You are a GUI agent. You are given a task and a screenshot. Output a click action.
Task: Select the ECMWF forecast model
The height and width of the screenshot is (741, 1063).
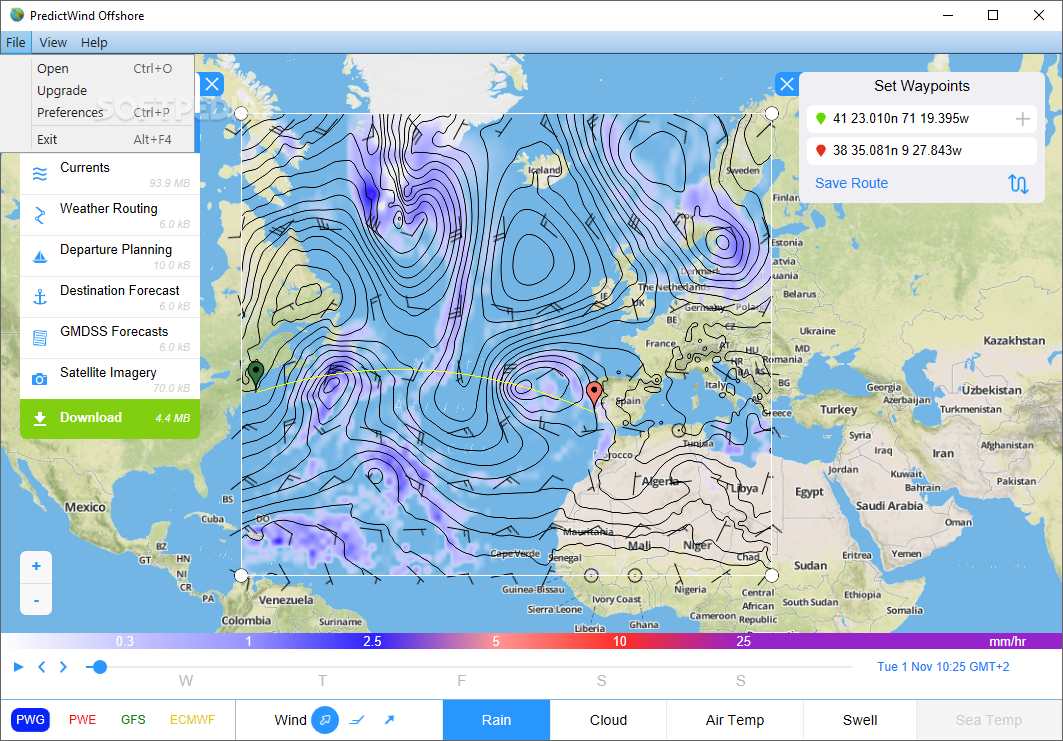click(192, 720)
